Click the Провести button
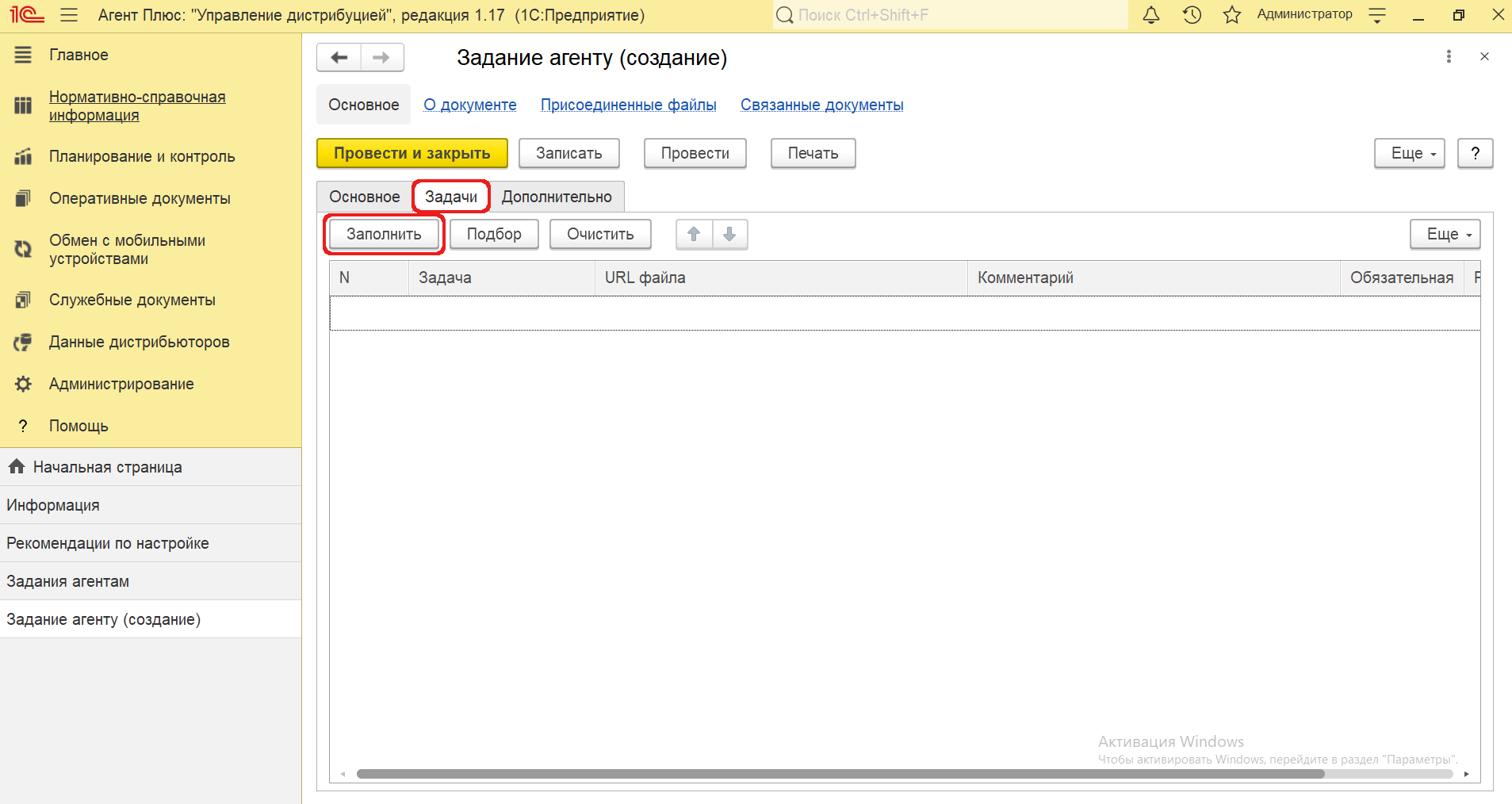Image resolution: width=1512 pixels, height=804 pixels. (695, 153)
